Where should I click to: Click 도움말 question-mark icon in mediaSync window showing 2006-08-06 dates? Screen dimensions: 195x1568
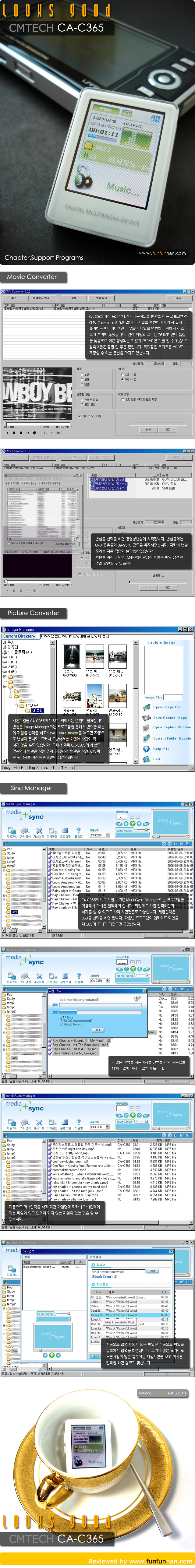[79, 830]
